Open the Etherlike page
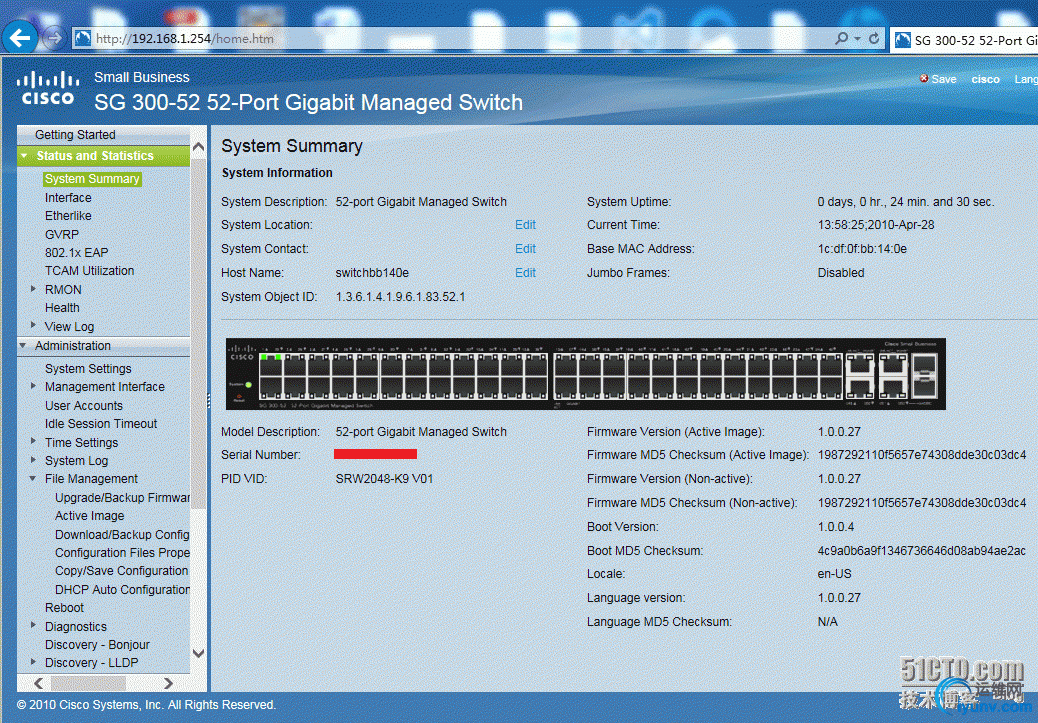Screen dimensions: 1038x723 (x=68, y=216)
